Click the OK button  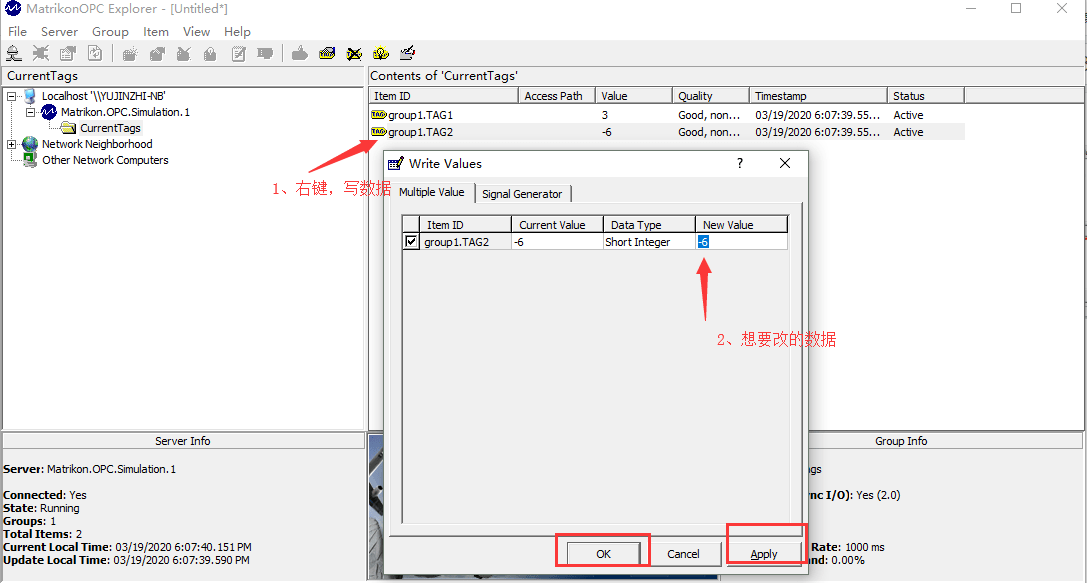[x=603, y=554]
